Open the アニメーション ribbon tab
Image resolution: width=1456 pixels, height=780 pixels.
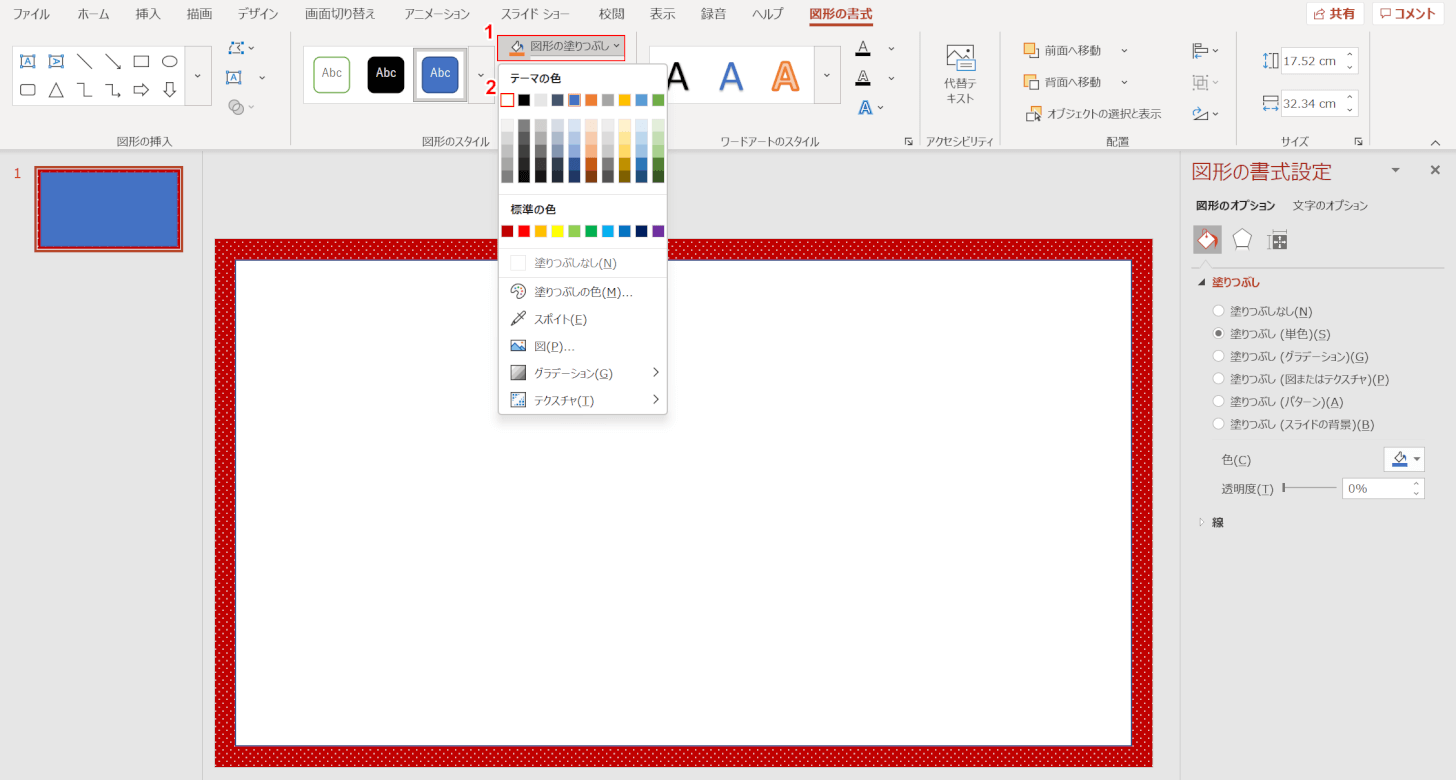point(437,14)
